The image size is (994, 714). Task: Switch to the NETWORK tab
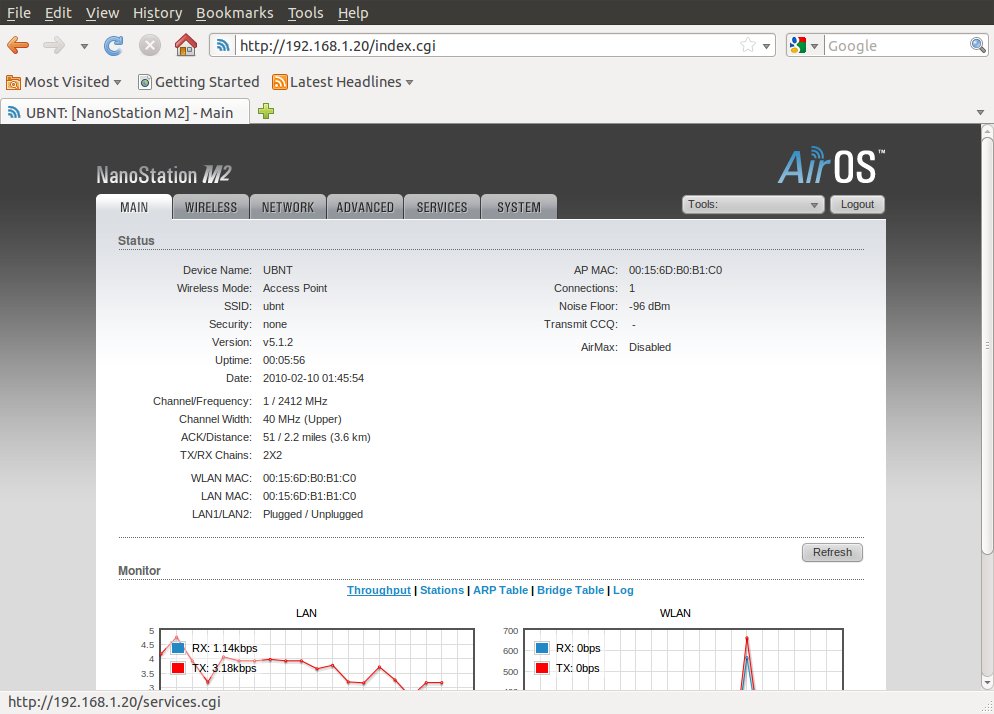point(288,207)
